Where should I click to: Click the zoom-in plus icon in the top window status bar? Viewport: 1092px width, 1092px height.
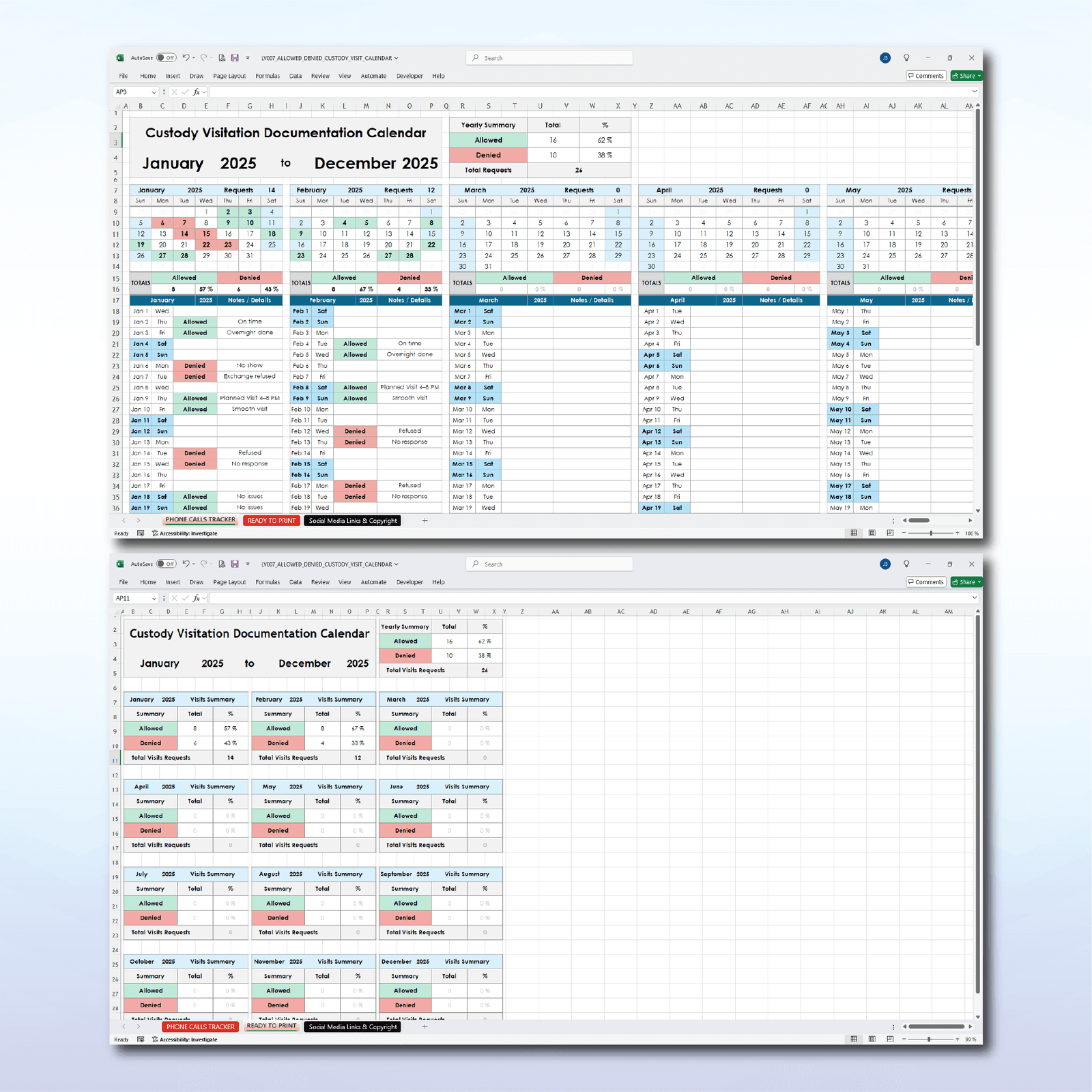point(957,533)
